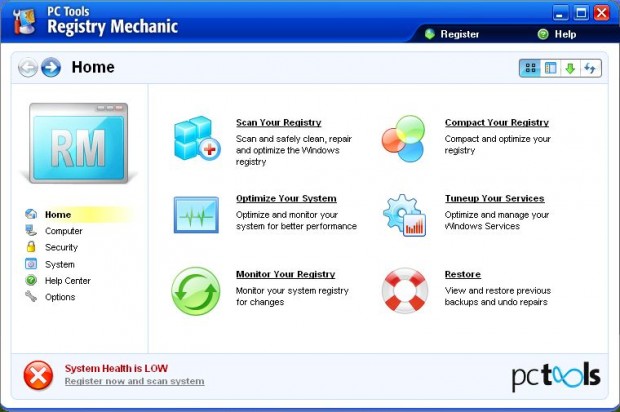Viewport: 620px width, 412px height.
Task: Click the Computer monitor icon in sidebar
Action: [x=31, y=231]
